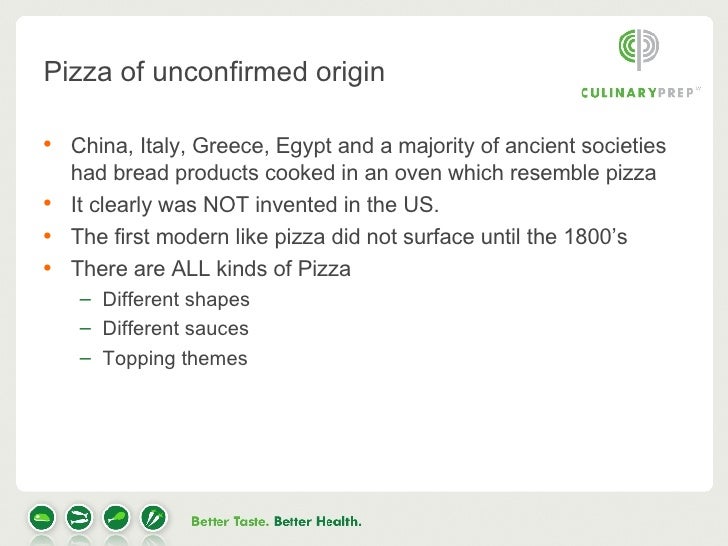Click the carrots circle icon
Viewport: 728px width, 546px height.
pos(153,518)
